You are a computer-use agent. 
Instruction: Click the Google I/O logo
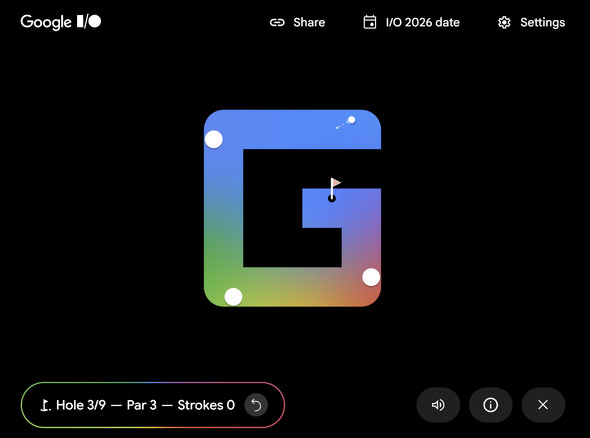coord(61,22)
